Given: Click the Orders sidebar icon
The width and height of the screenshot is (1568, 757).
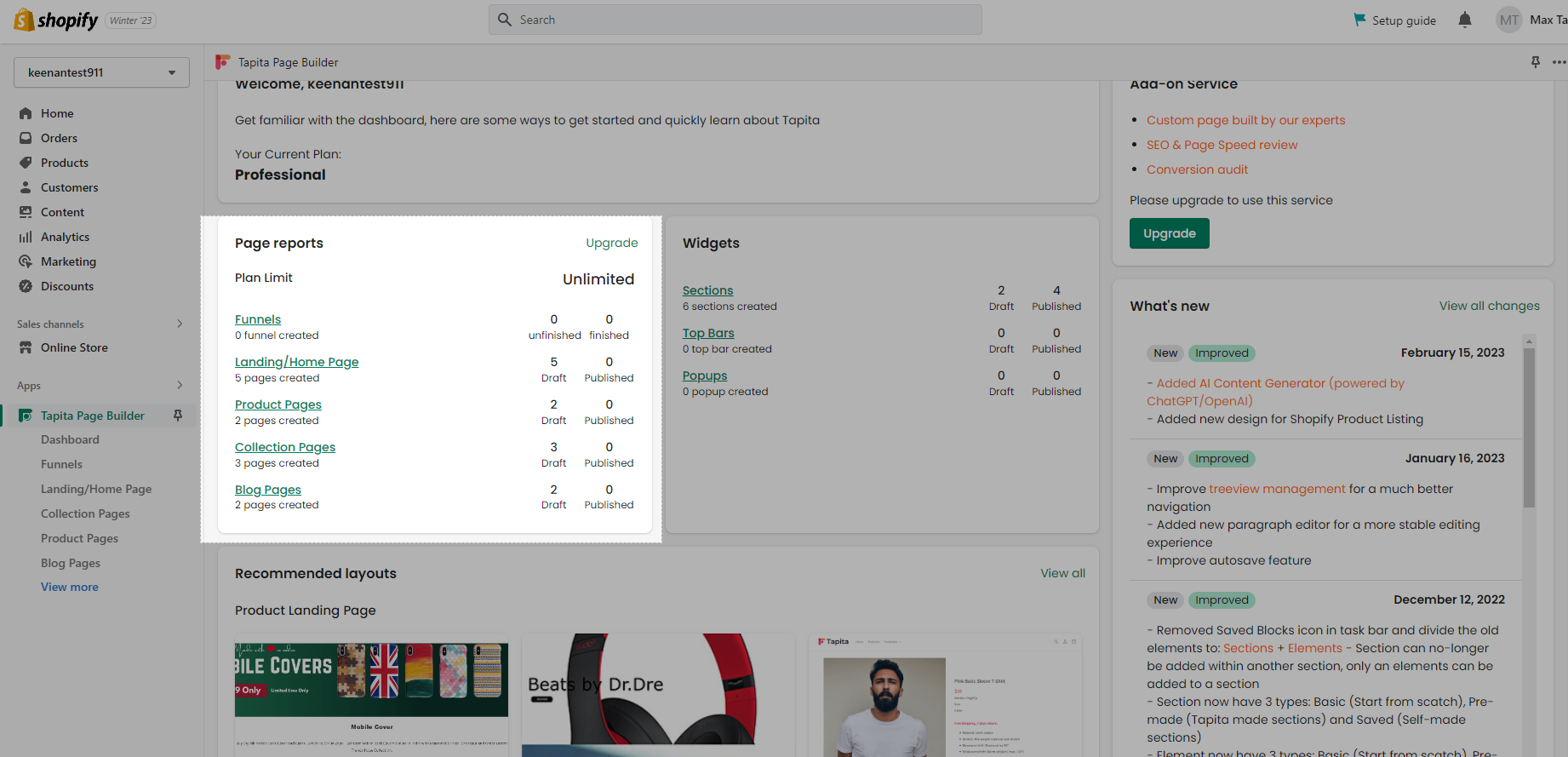Looking at the screenshot, I should pyautogui.click(x=26, y=138).
